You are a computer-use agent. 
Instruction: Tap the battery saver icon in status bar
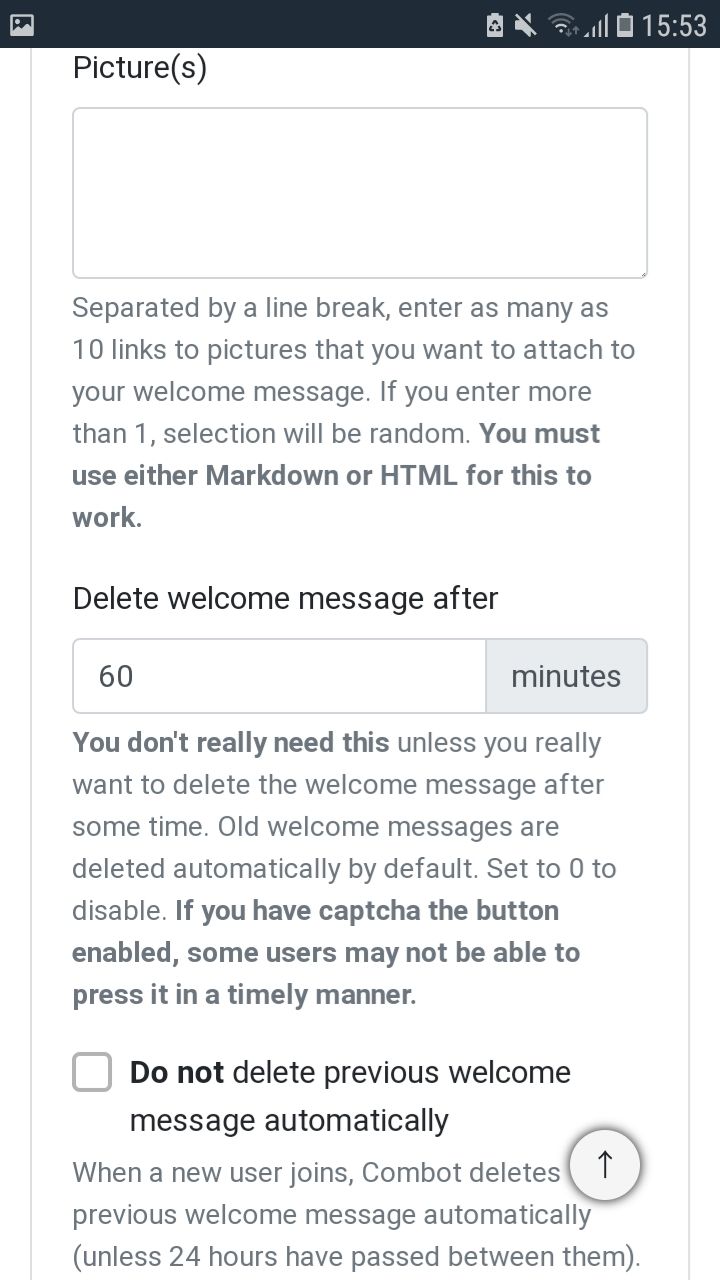[x=495, y=25]
